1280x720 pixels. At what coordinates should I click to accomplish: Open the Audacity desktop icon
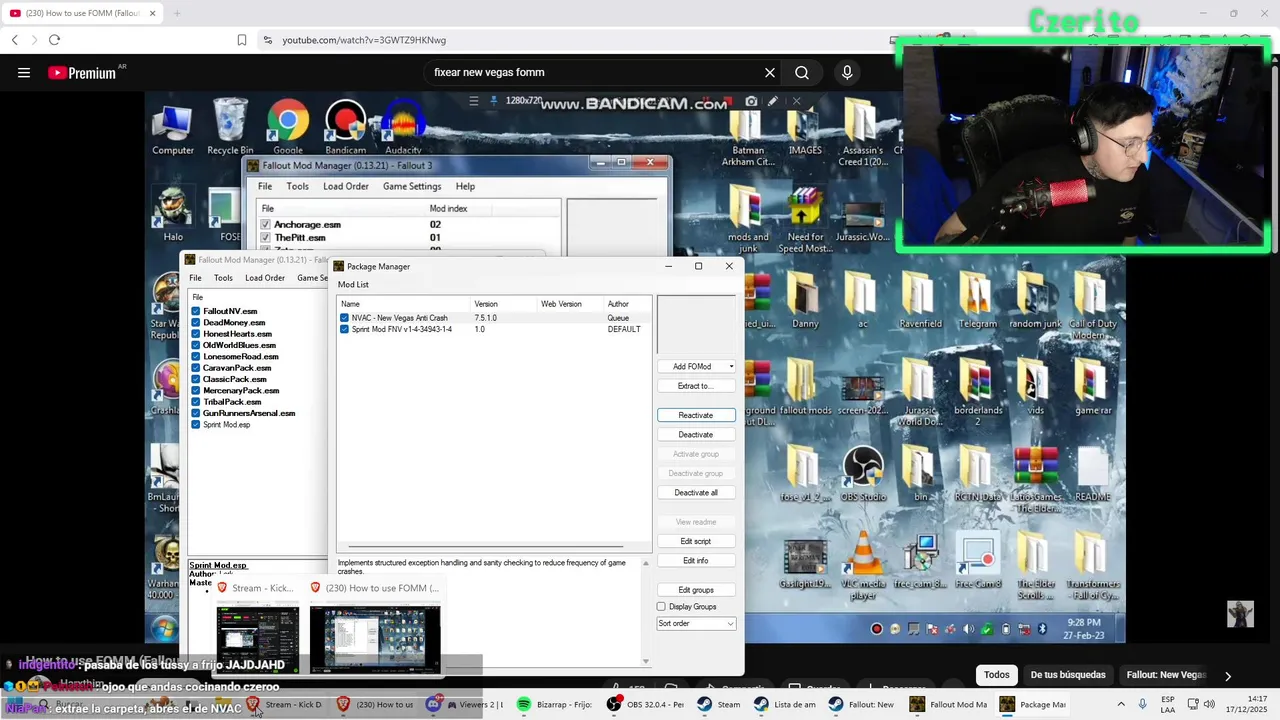point(403,126)
